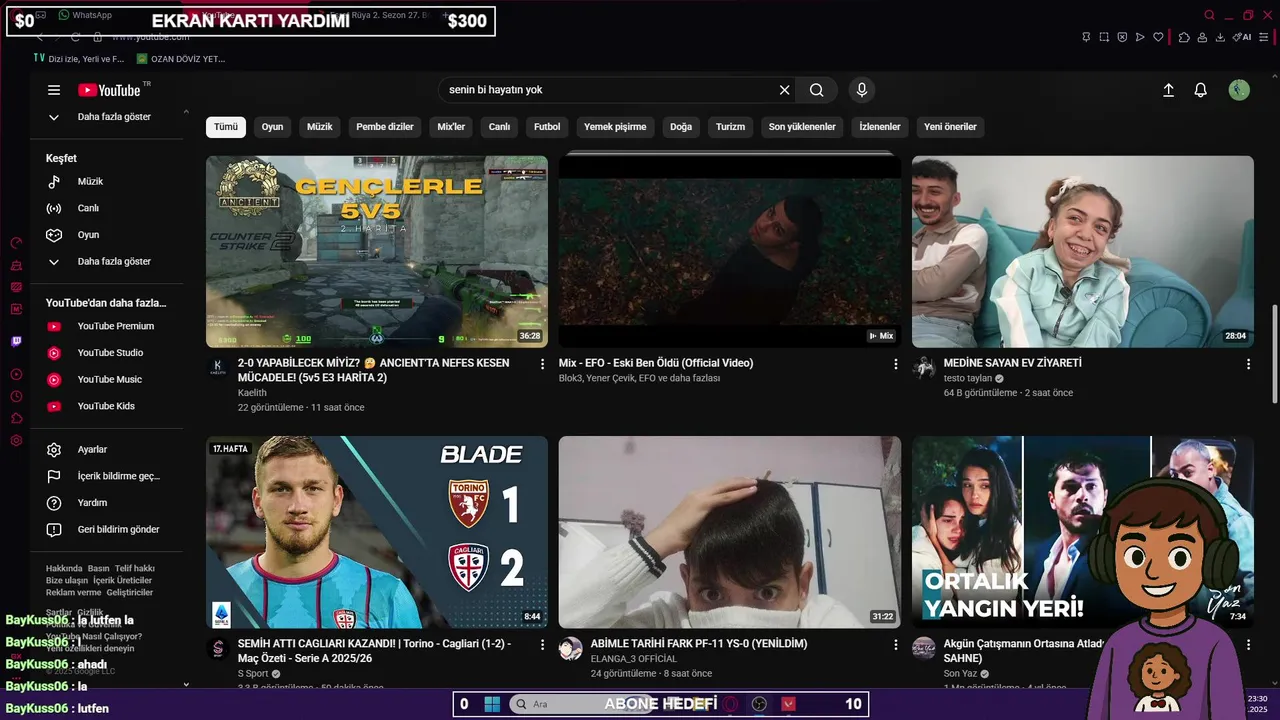Image resolution: width=1280 pixels, height=720 pixels.
Task: Select the 'Canlı' filter chip
Action: [499, 127]
